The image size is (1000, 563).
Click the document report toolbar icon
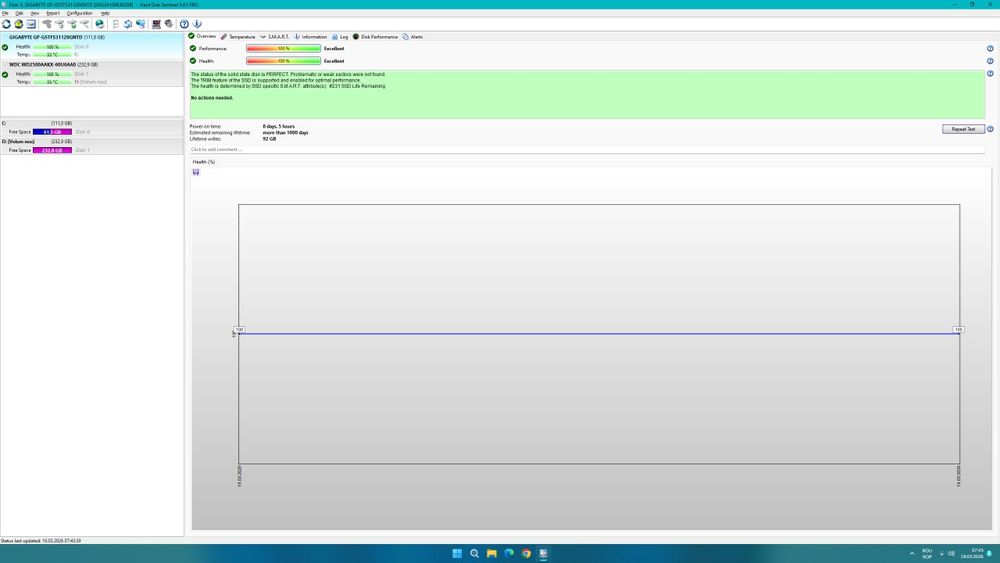pos(115,24)
